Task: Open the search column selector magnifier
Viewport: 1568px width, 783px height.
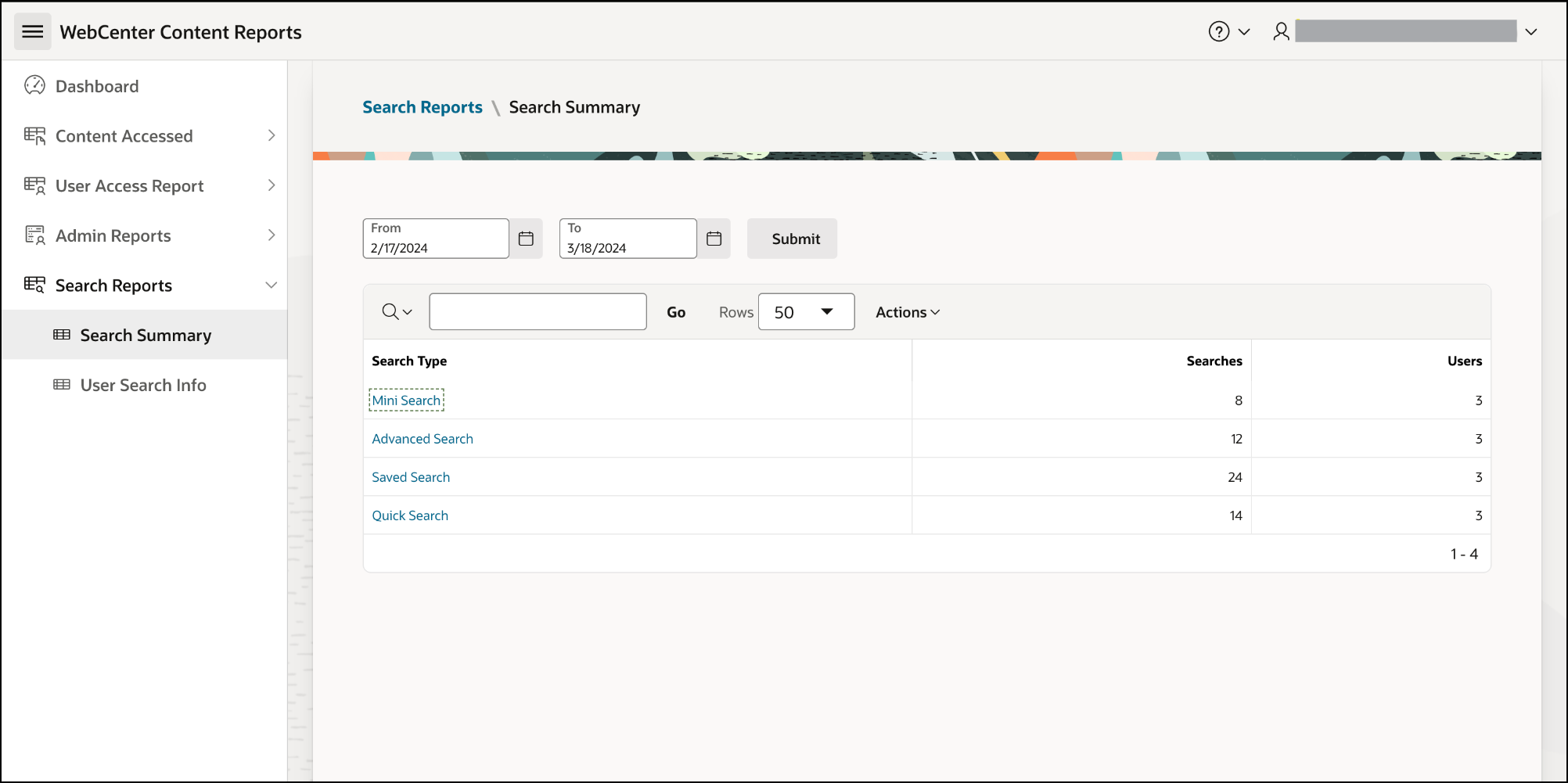Action: click(x=397, y=312)
